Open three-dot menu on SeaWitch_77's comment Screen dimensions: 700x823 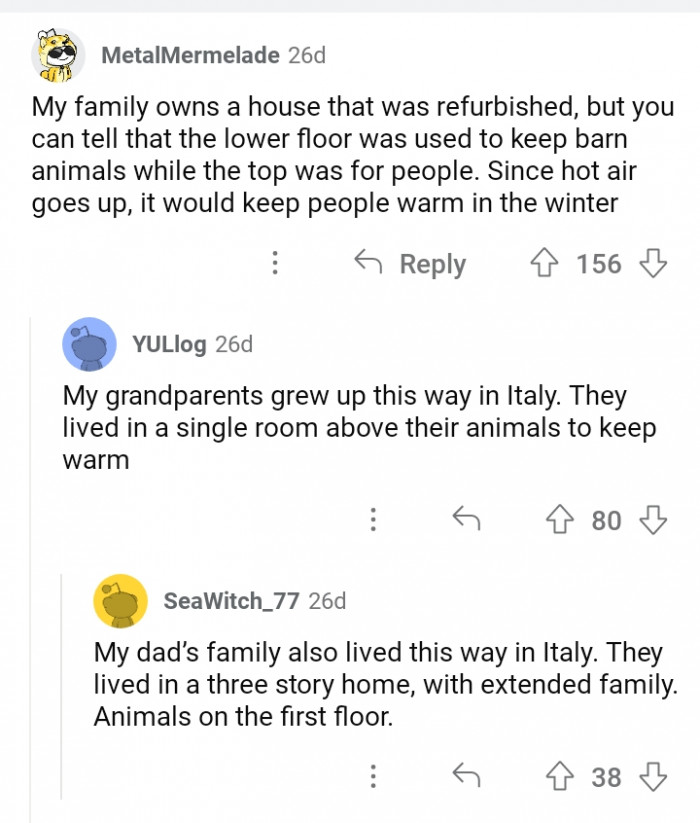click(x=373, y=777)
